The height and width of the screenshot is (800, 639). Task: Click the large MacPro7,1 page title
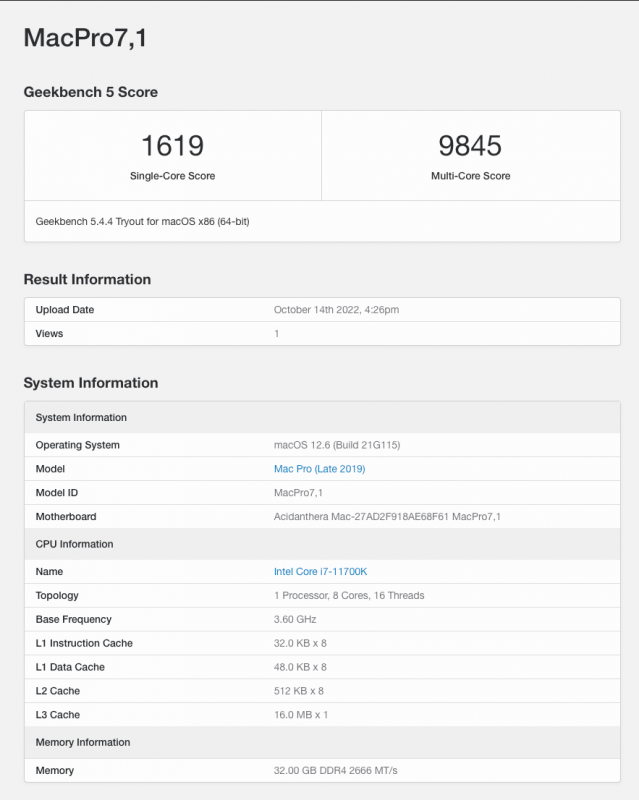click(x=86, y=38)
